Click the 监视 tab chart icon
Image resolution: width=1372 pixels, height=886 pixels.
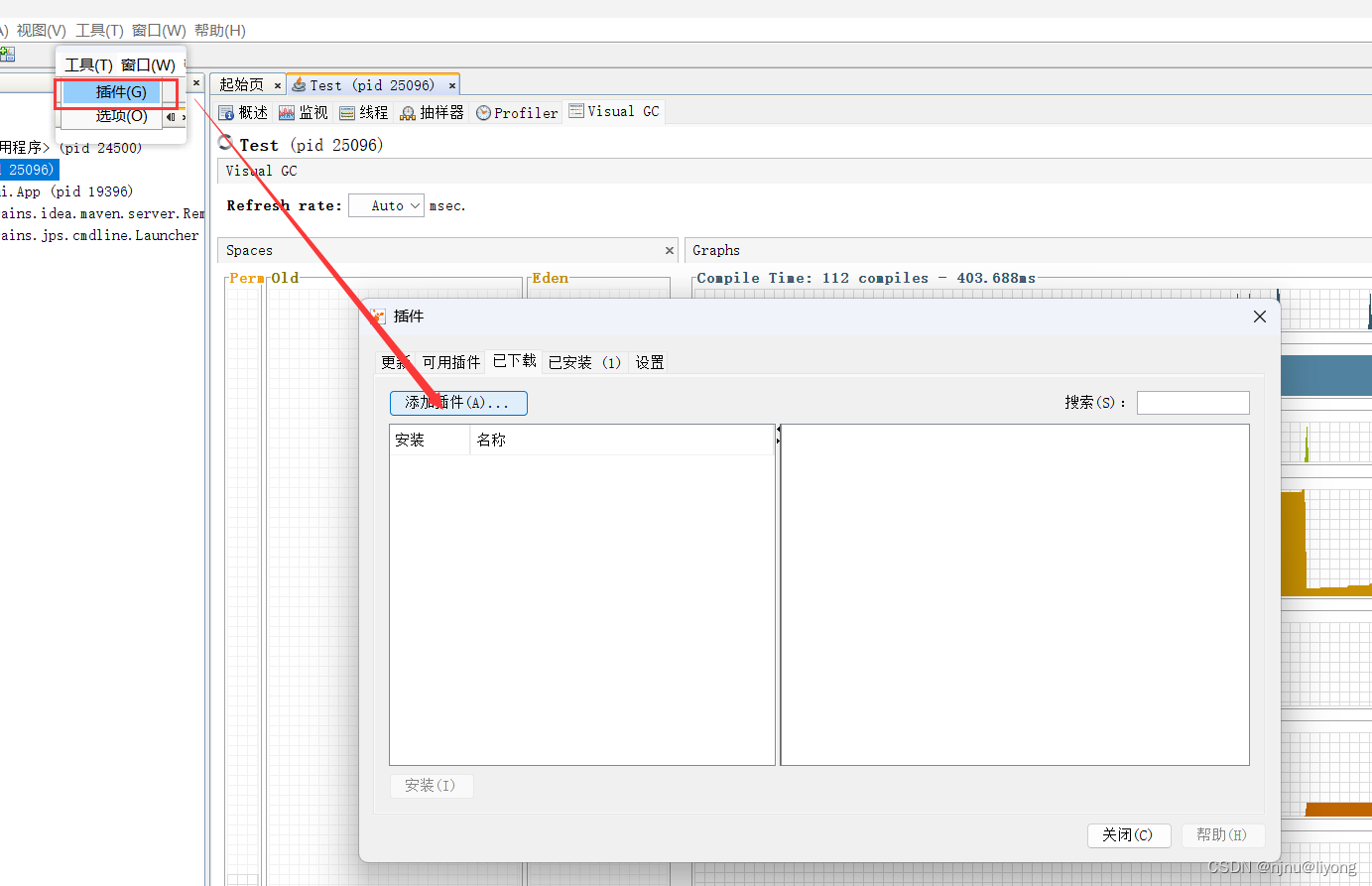(x=287, y=113)
